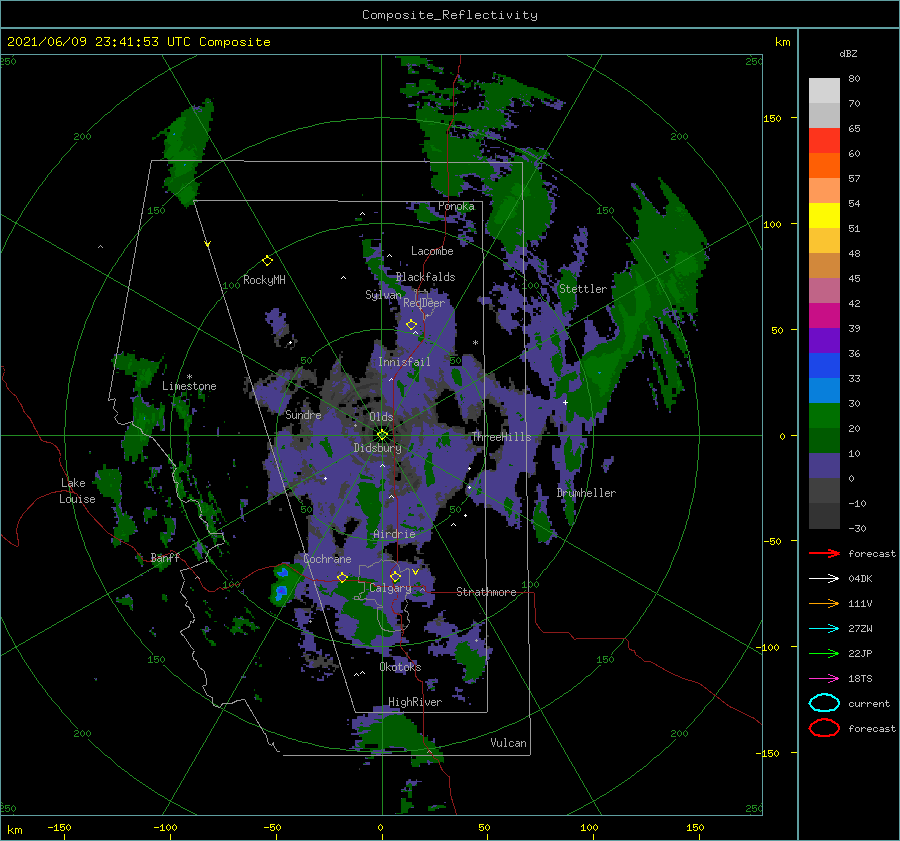Click the Ponoka label
Viewport: 900px width, 841px height.
coord(456,206)
